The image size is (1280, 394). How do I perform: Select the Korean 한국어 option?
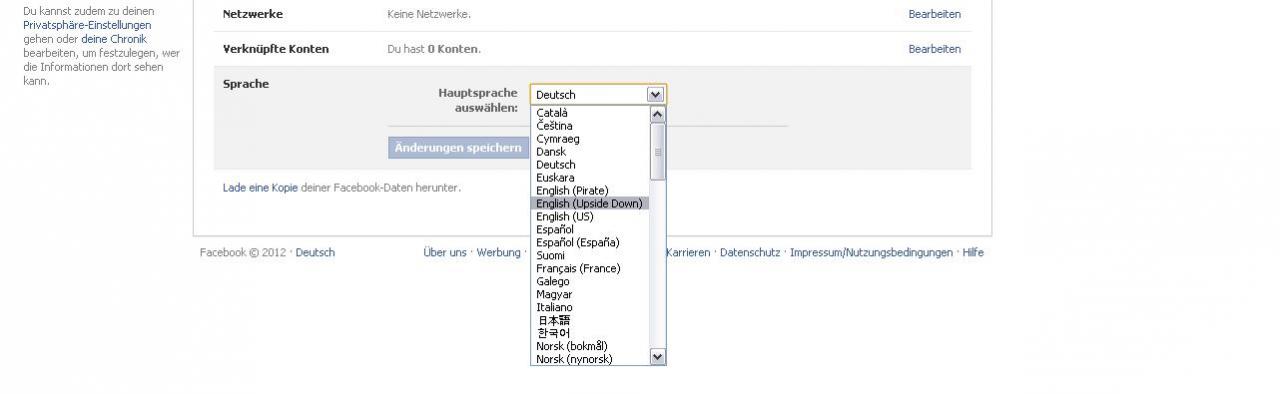point(590,334)
